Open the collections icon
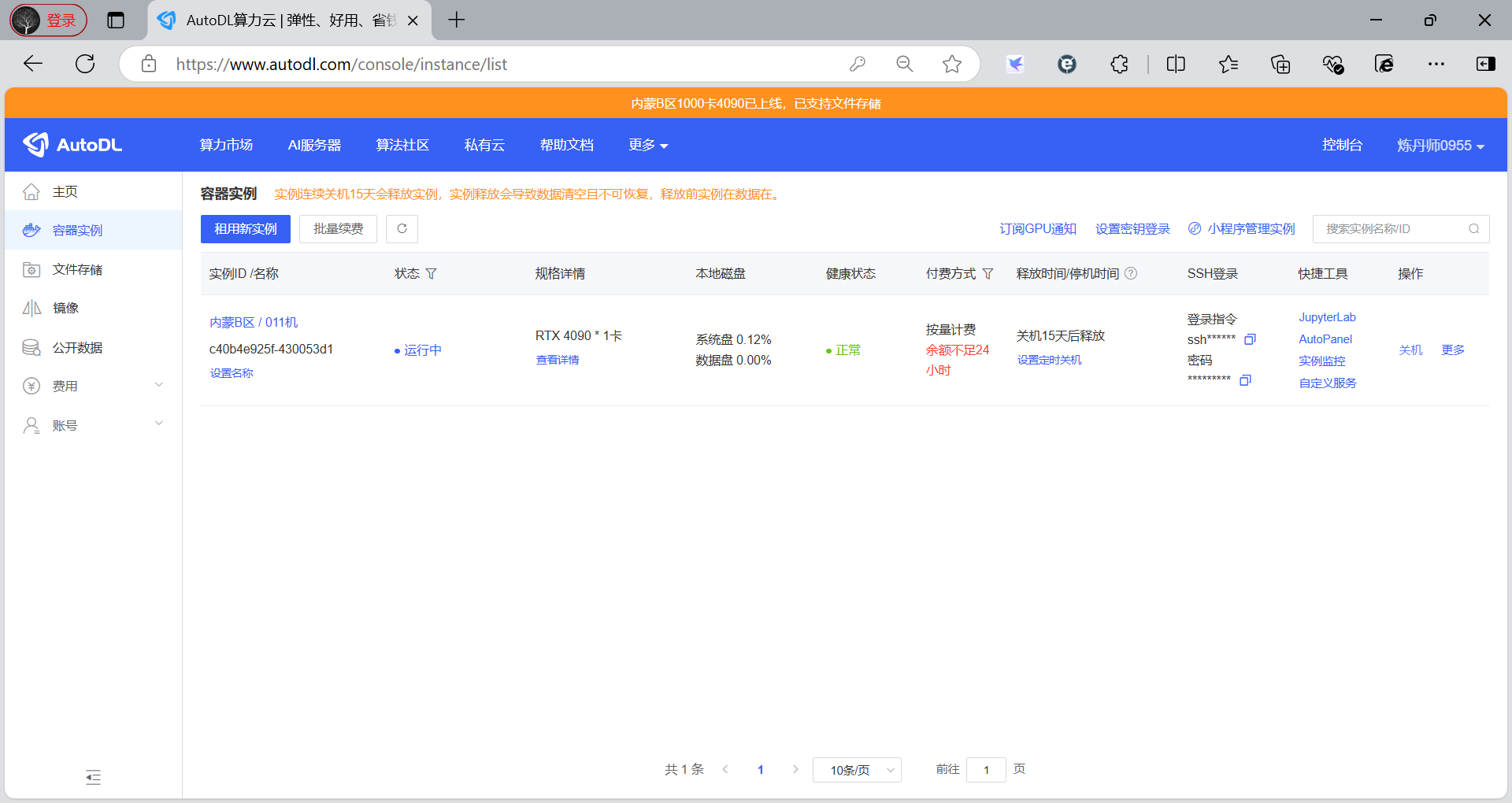The width and height of the screenshot is (1512, 803). (1280, 64)
